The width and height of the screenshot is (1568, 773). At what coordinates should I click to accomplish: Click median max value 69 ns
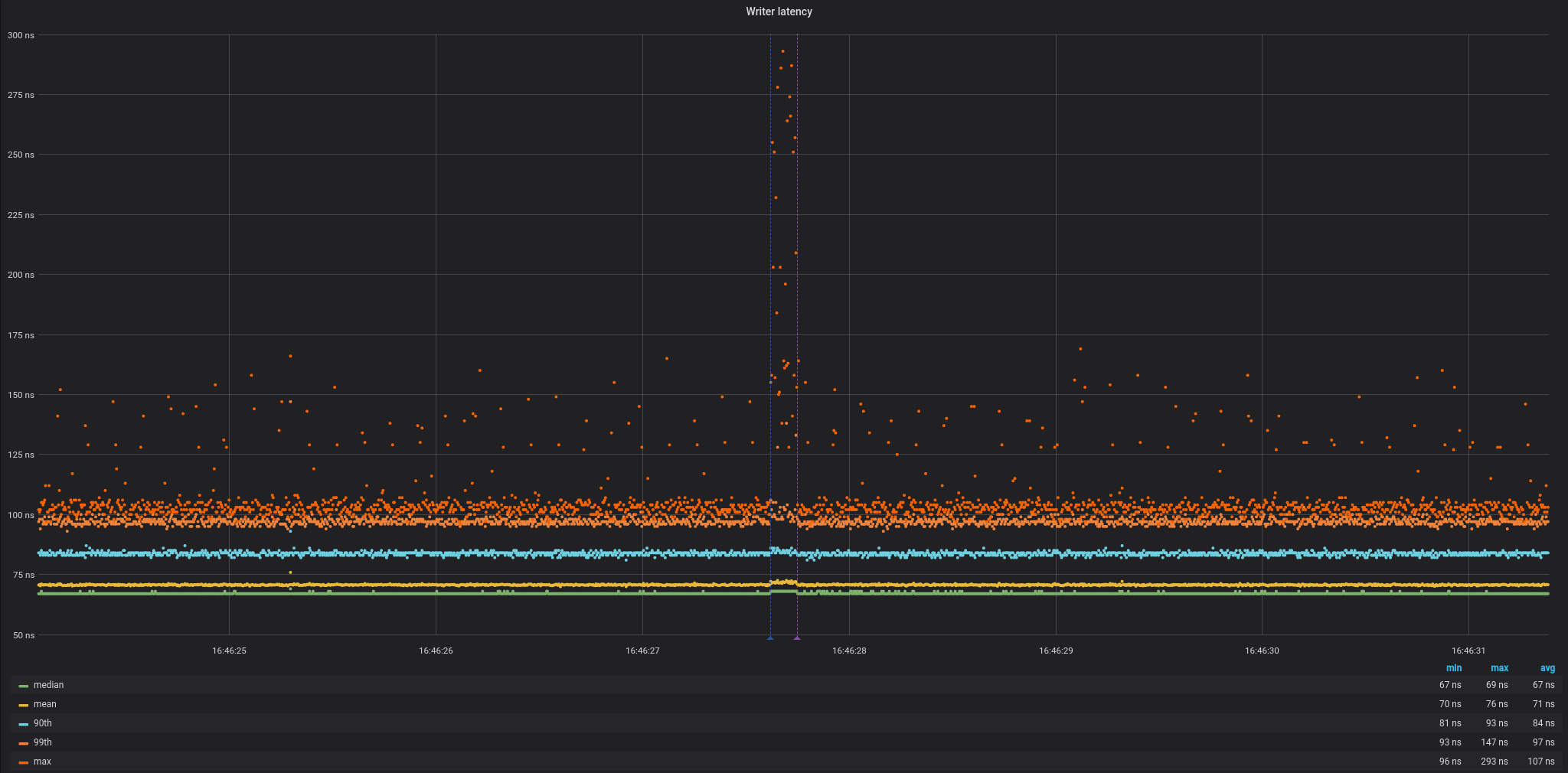1497,685
